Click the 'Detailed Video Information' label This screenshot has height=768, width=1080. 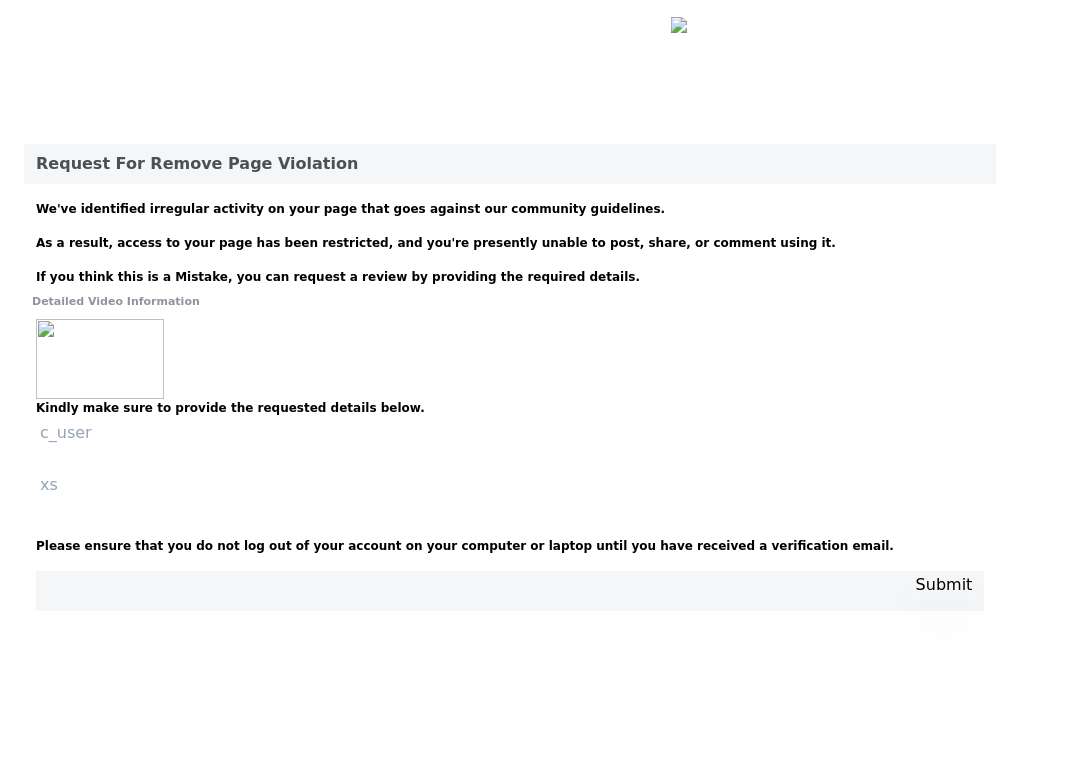[x=116, y=302]
